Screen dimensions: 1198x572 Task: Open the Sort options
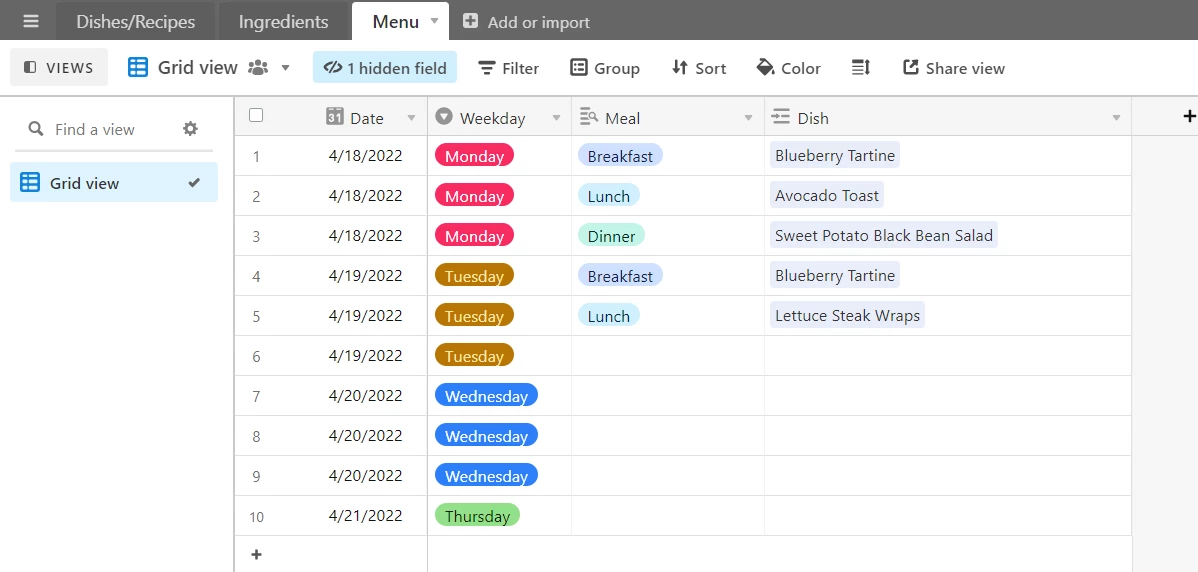698,68
